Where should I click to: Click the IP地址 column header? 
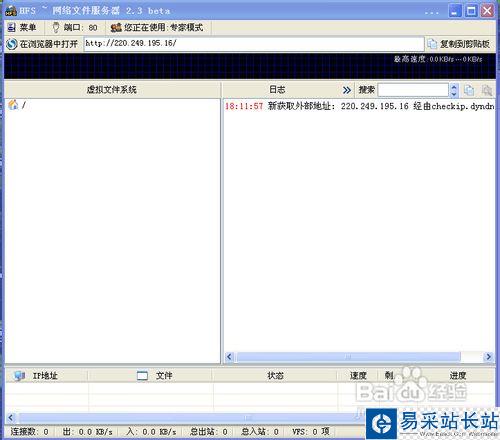47,376
